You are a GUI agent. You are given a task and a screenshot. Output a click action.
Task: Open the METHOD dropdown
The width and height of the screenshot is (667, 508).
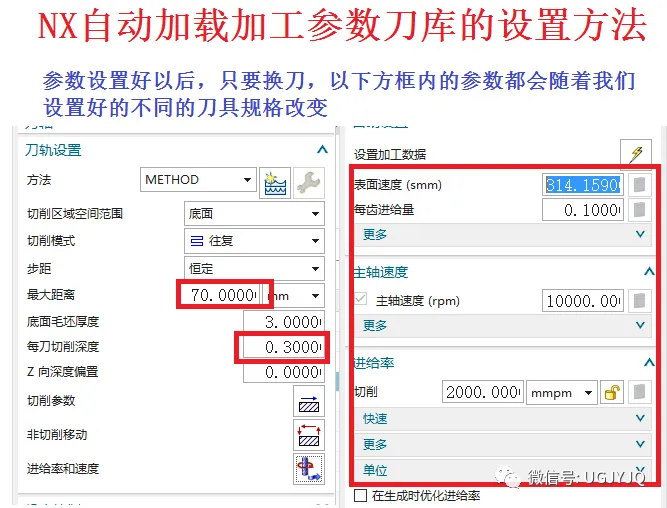click(x=198, y=180)
